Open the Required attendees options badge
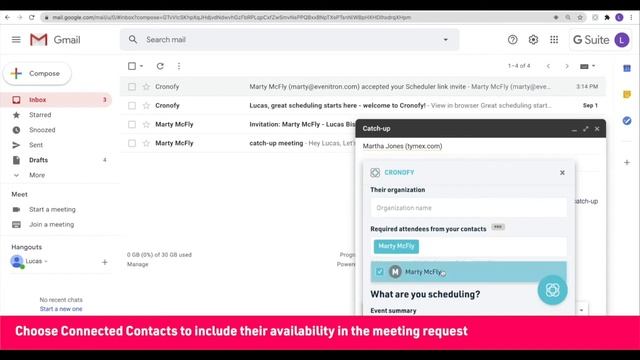 click(498, 227)
